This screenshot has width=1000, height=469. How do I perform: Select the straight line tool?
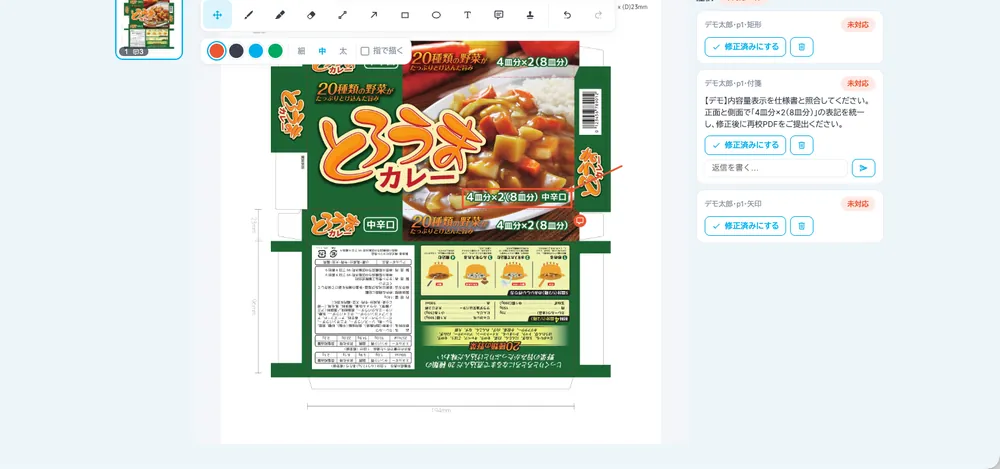[342, 15]
